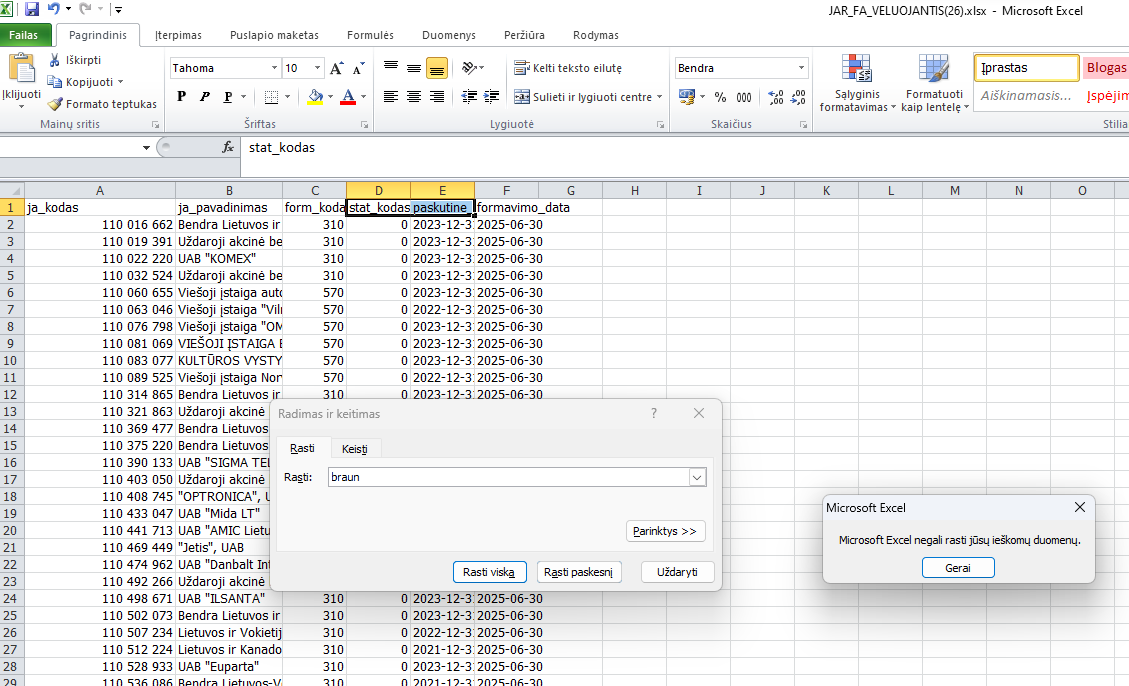The height and width of the screenshot is (686, 1129).
Task: Toggle Kelti teksto eilutę wrap text
Action: pyautogui.click(x=568, y=68)
